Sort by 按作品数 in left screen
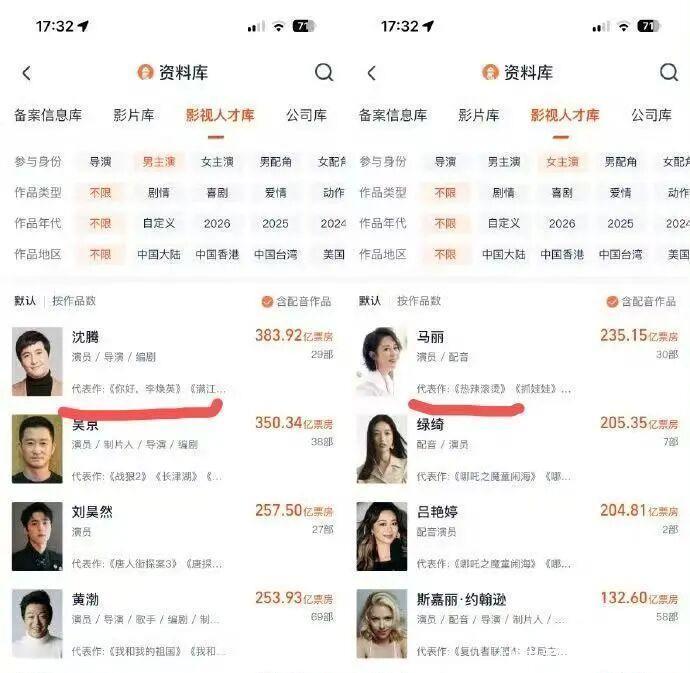 74,301
